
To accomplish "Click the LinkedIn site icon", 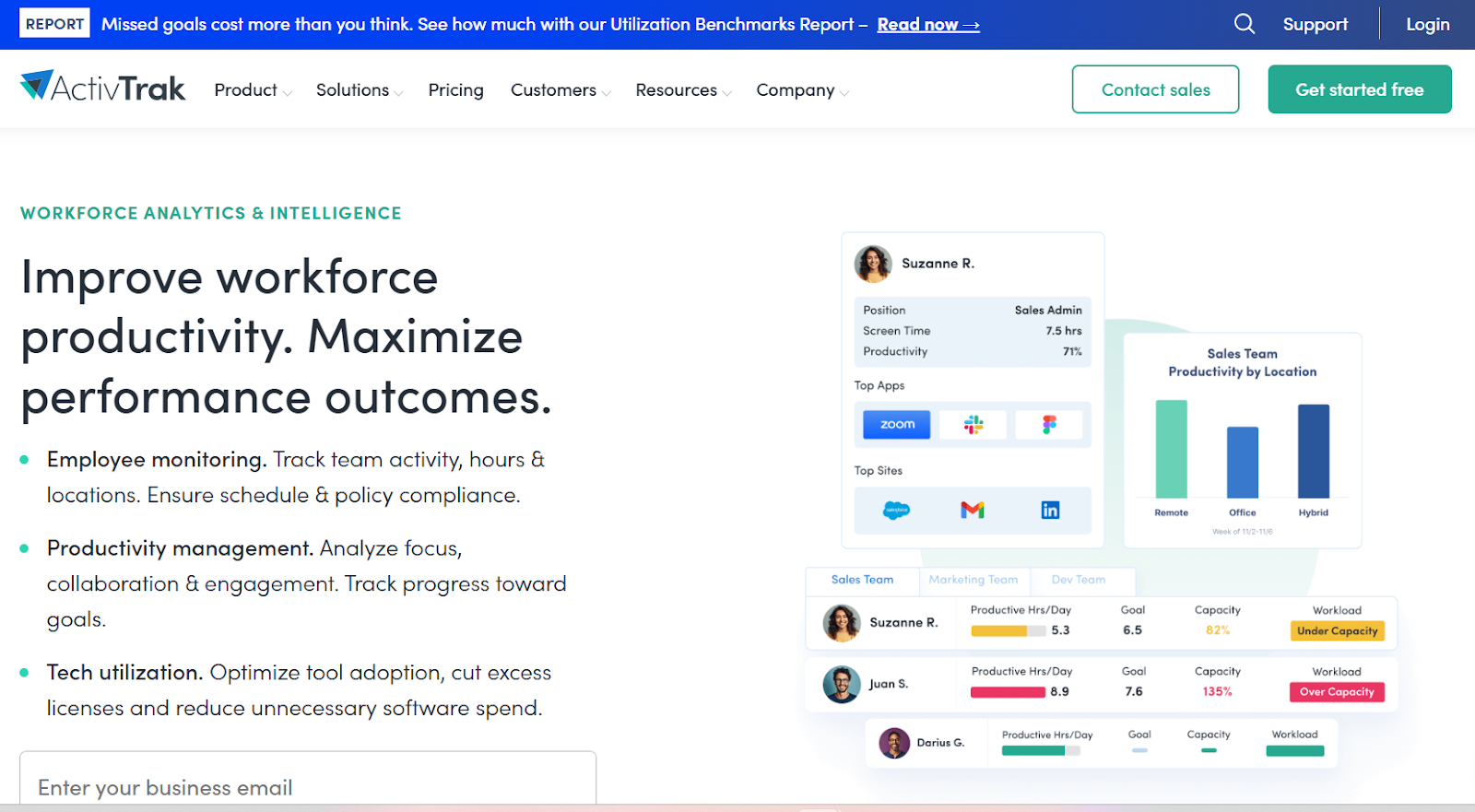I will point(1050,510).
